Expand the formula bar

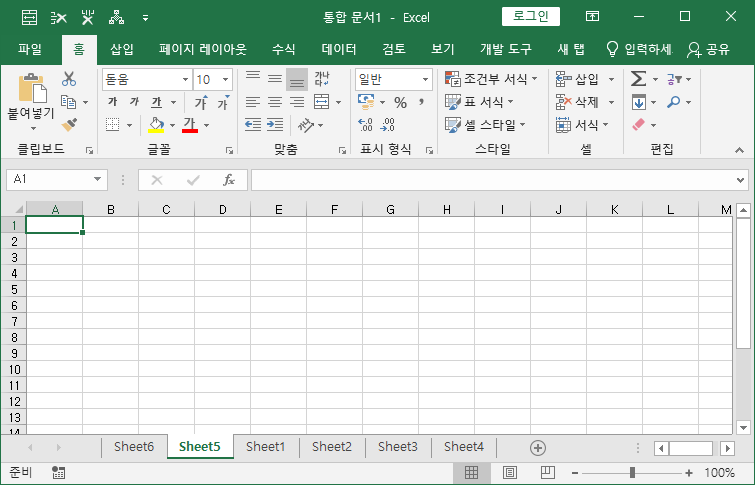pyautogui.click(x=740, y=180)
